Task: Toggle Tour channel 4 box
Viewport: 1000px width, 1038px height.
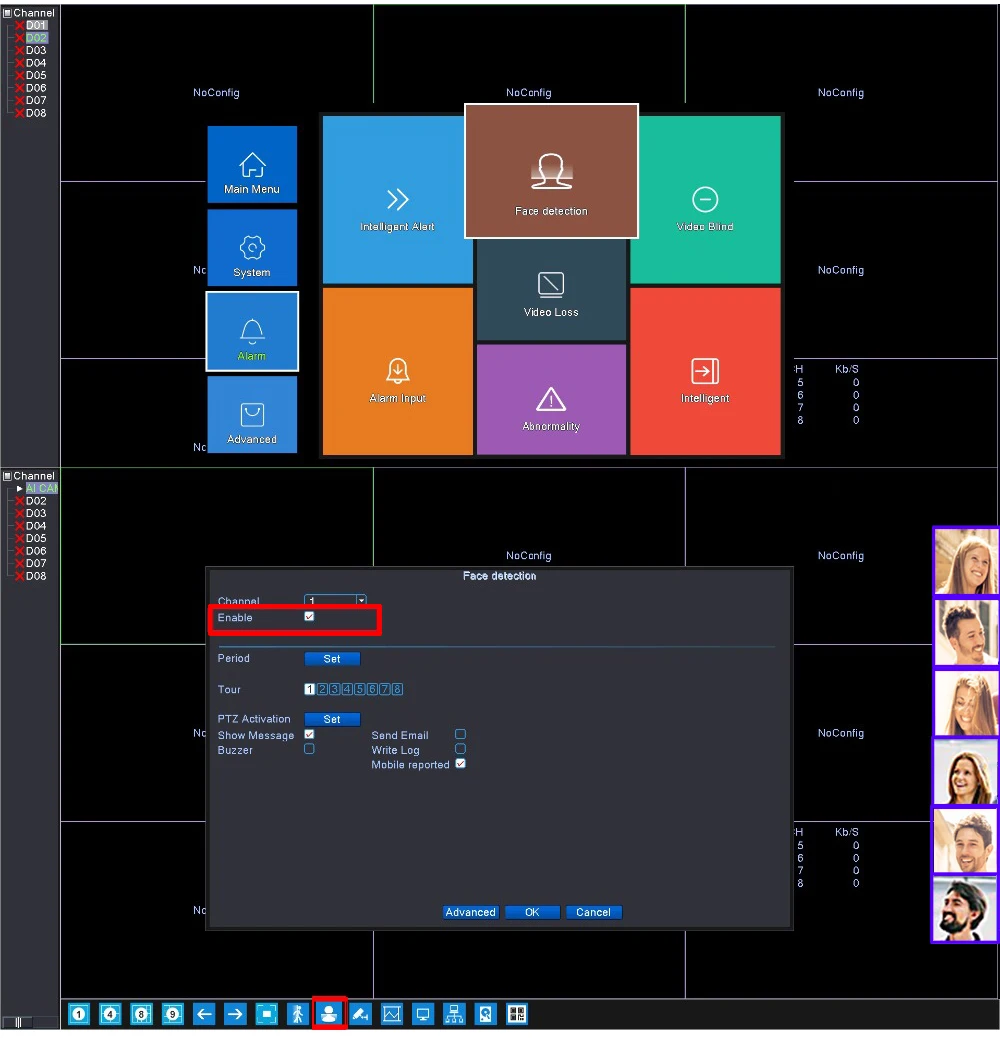Action: click(347, 689)
